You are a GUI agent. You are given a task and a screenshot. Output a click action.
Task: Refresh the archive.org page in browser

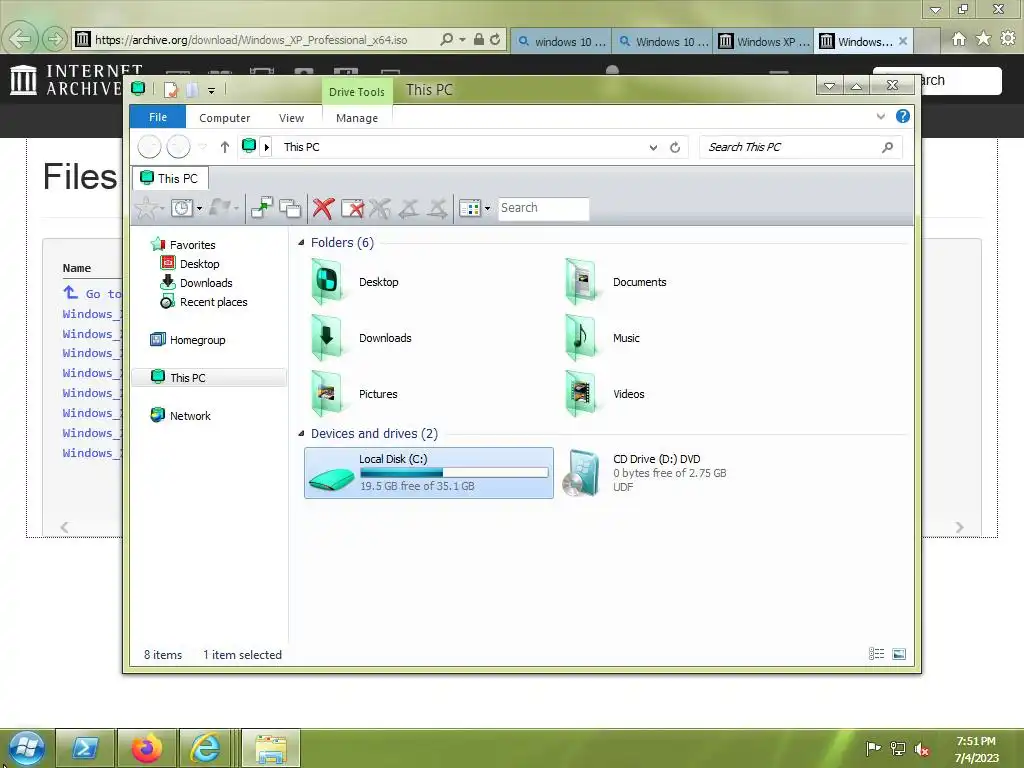[495, 40]
